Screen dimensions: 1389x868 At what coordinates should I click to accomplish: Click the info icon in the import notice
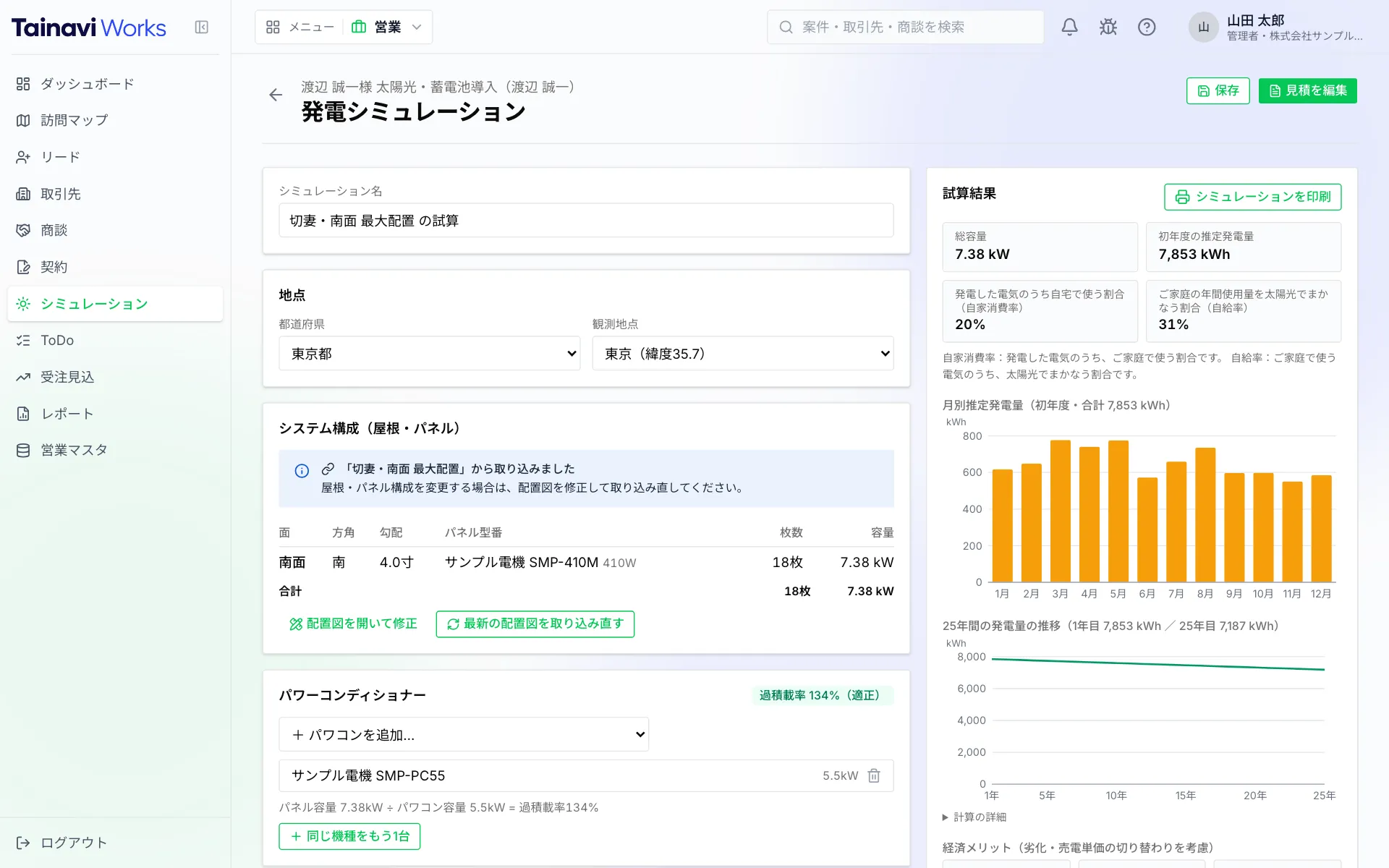click(302, 471)
